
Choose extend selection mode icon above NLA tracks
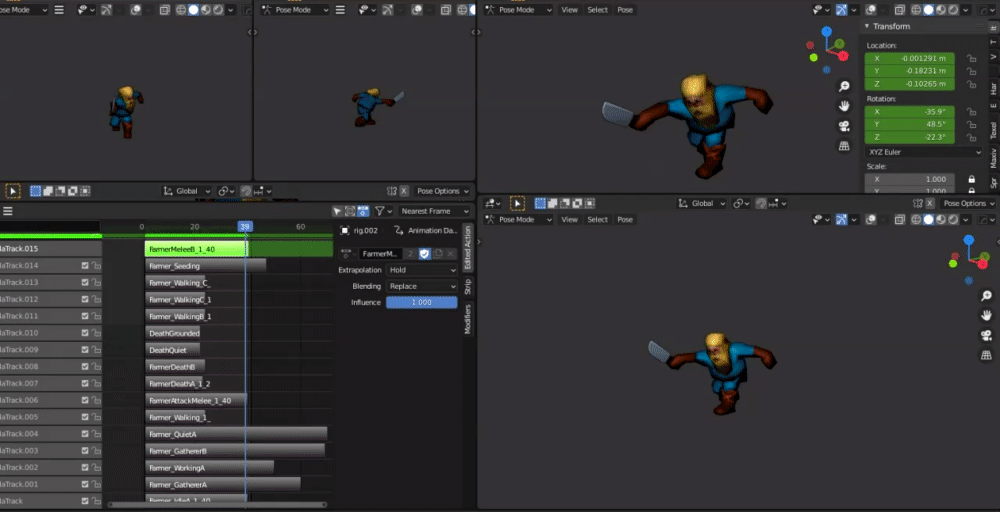pyautogui.click(x=48, y=191)
